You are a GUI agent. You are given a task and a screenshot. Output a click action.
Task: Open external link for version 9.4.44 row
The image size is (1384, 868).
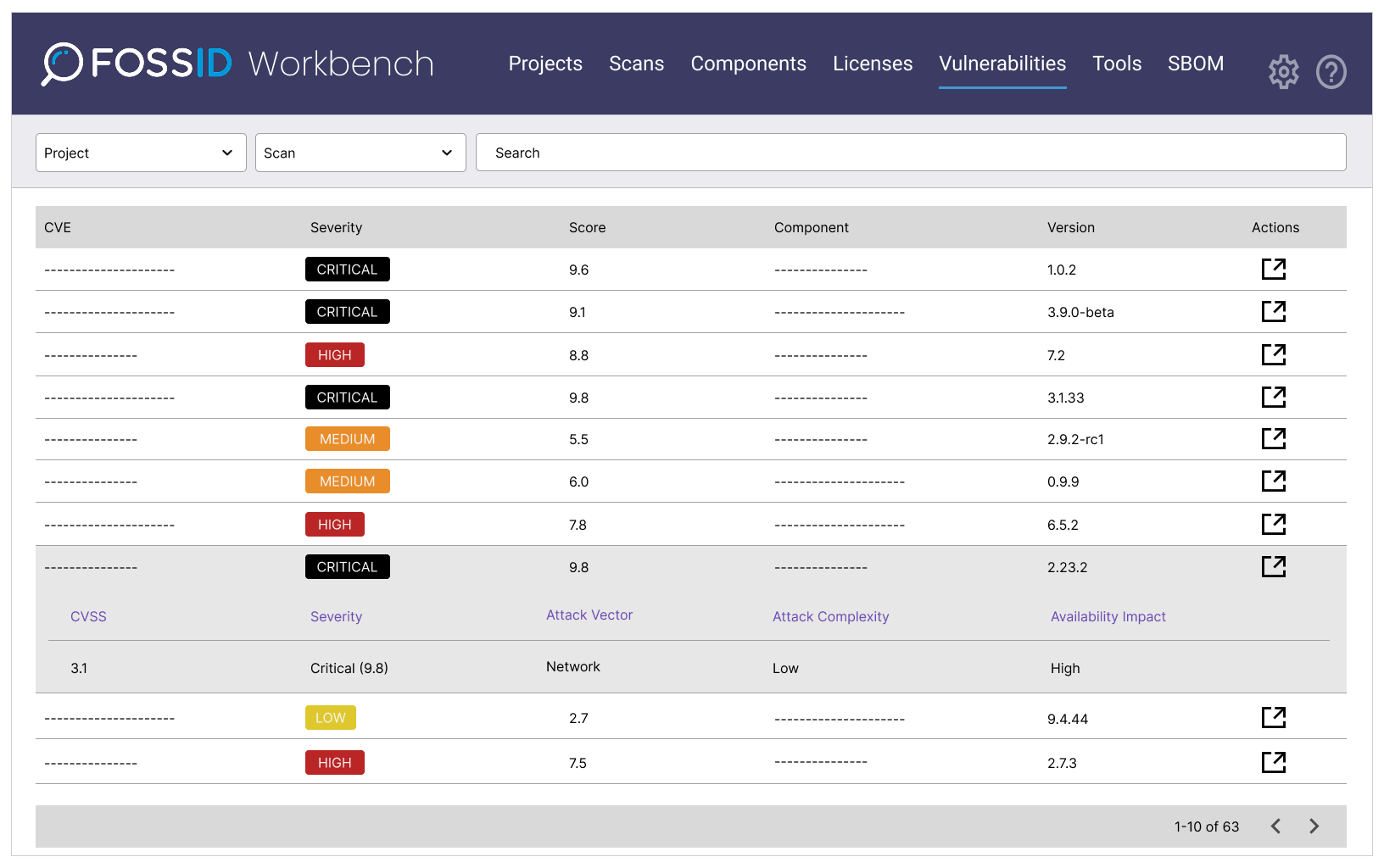1274,717
